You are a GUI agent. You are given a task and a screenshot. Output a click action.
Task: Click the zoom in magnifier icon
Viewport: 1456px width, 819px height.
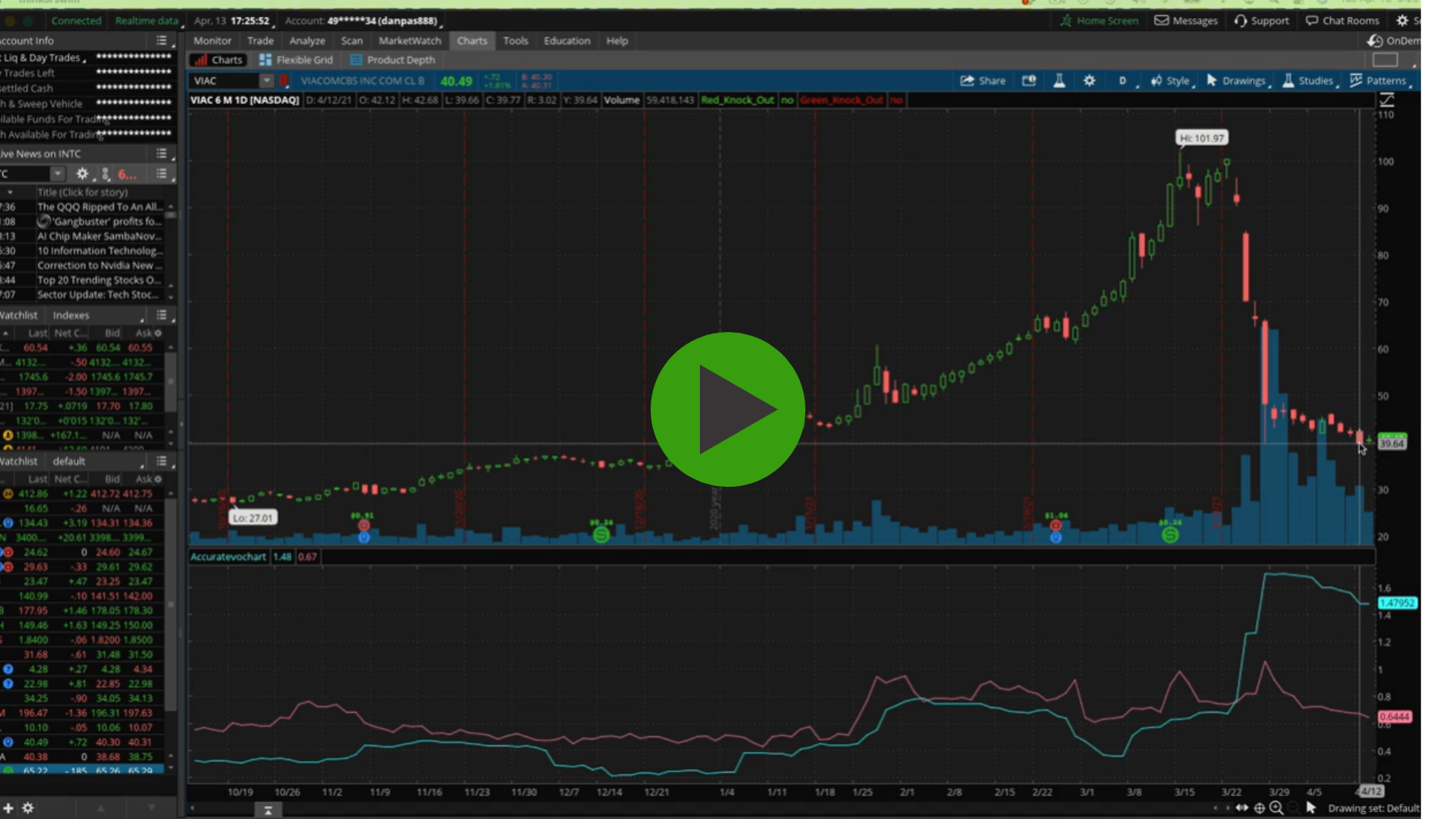coord(1276,808)
